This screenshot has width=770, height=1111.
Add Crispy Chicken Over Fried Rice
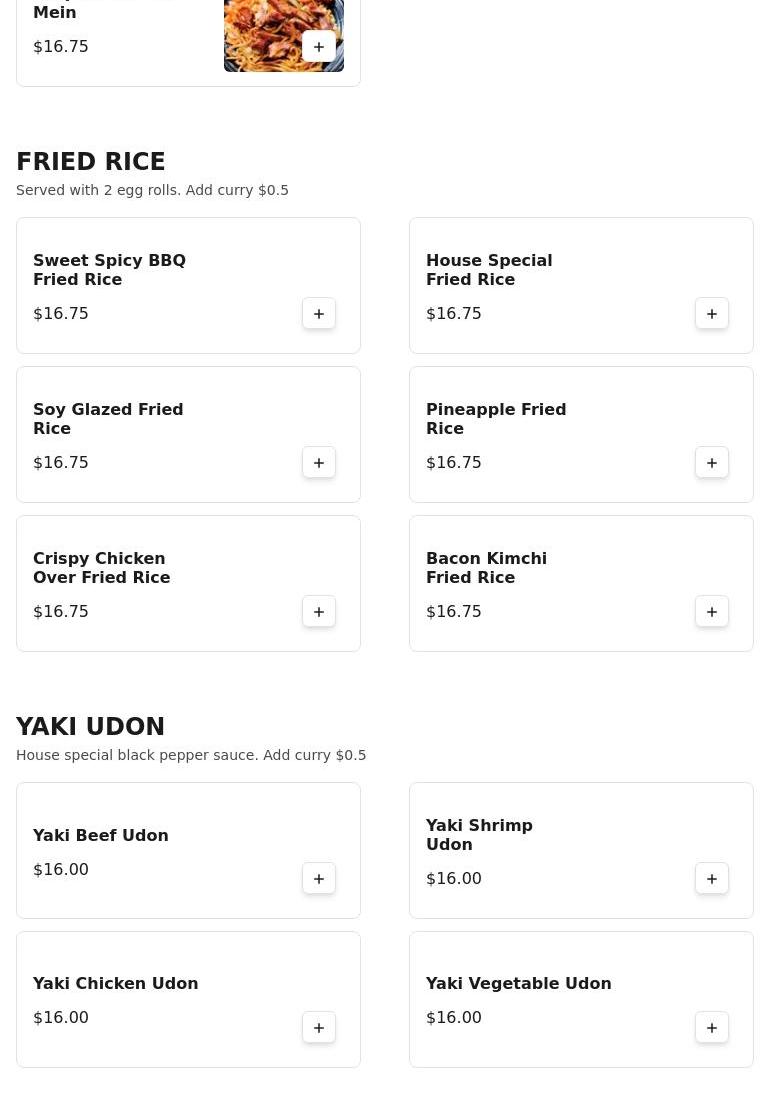(x=319, y=612)
